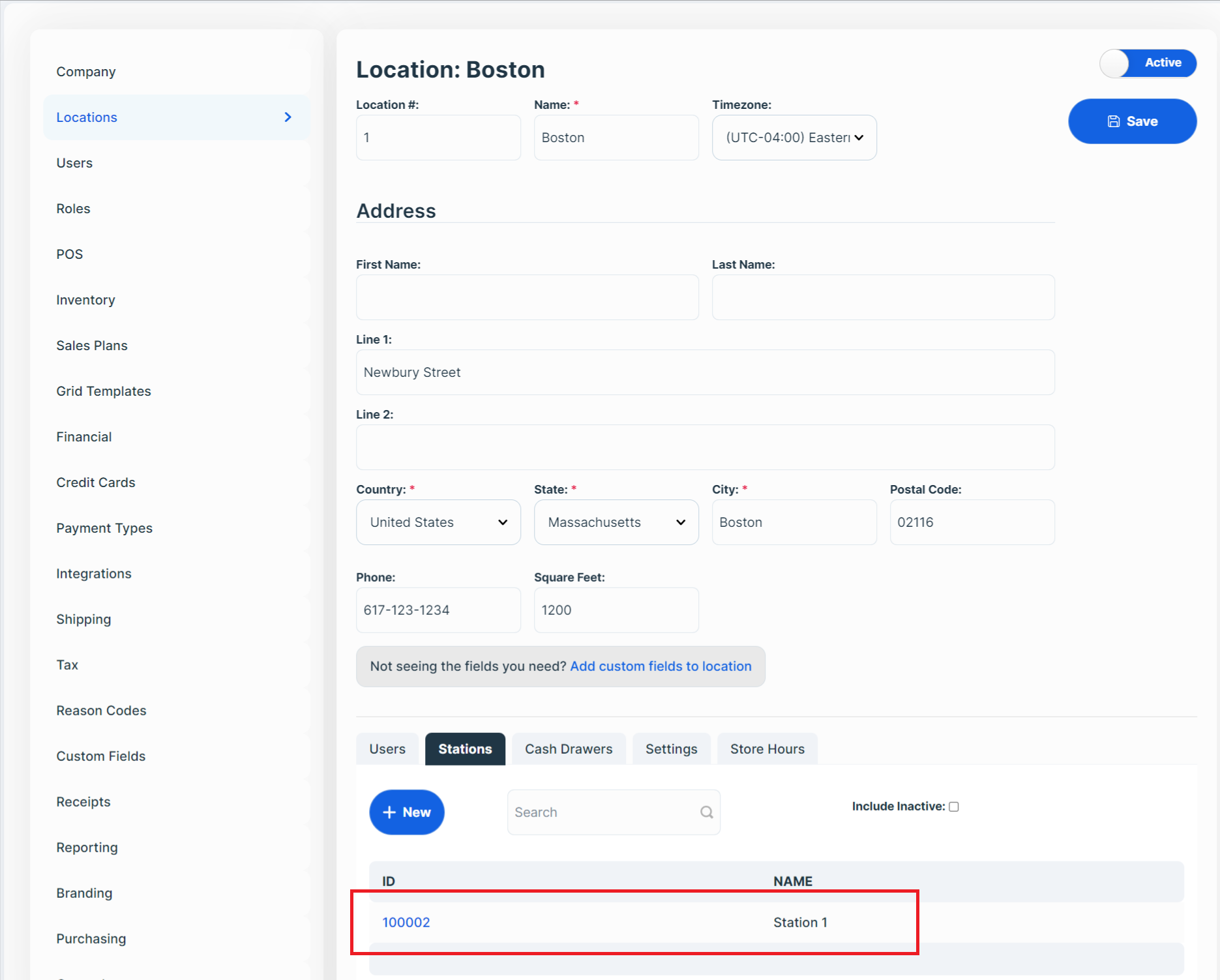
Task: Open the Country dropdown
Action: pos(438,522)
